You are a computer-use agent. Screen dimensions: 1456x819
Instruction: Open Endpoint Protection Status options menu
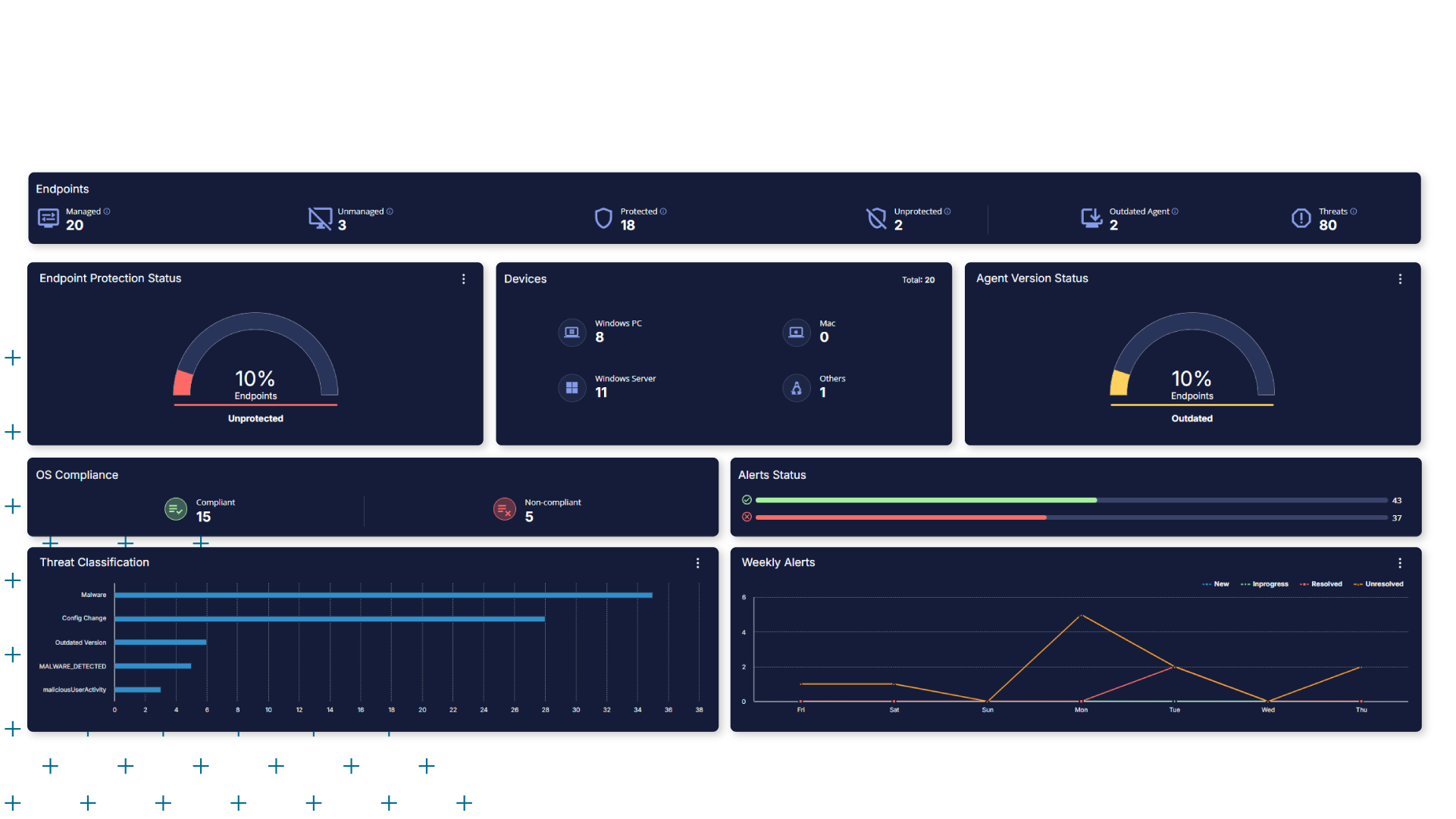[x=464, y=279]
